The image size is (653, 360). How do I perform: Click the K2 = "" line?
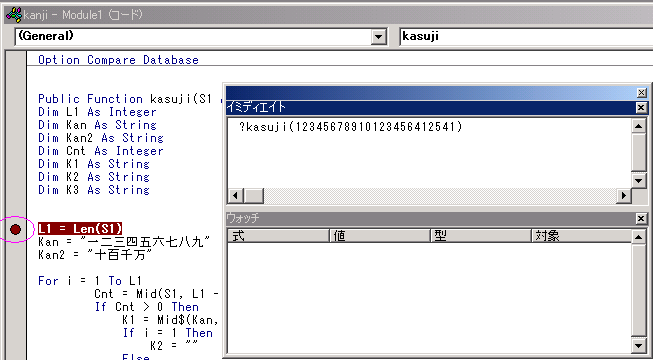point(175,346)
